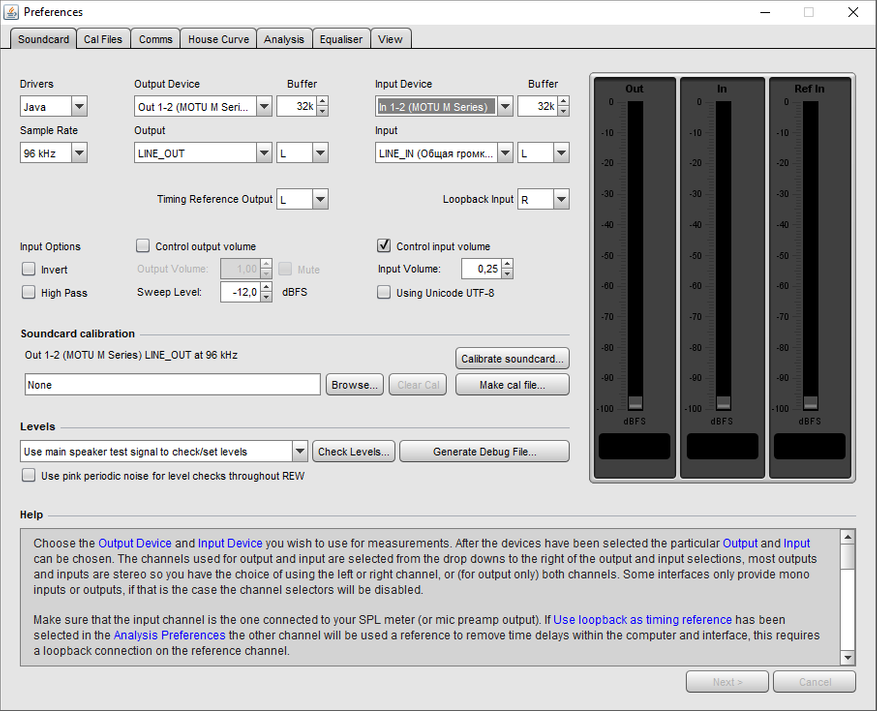Expand the Output Device dropdown
Screen dimensions: 877x711
pos(264,106)
